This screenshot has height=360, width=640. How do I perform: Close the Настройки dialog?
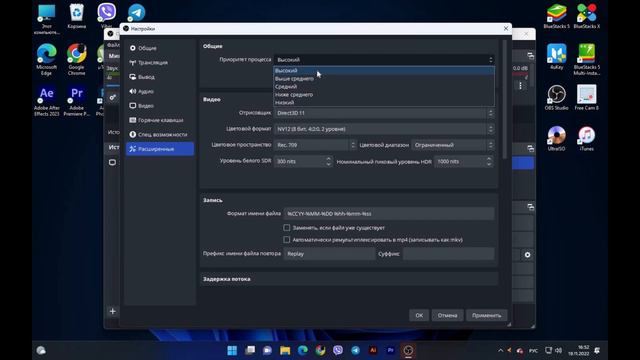[x=506, y=29]
